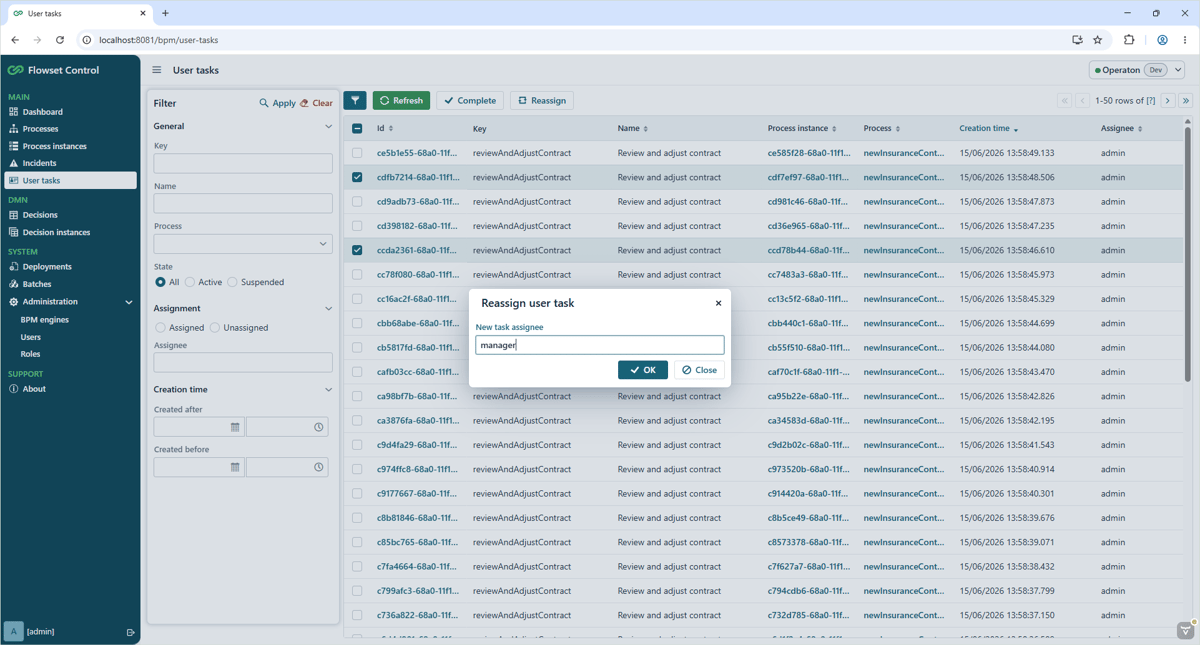Click the Name filter input field
This screenshot has height=645, width=1200.
coord(243,203)
